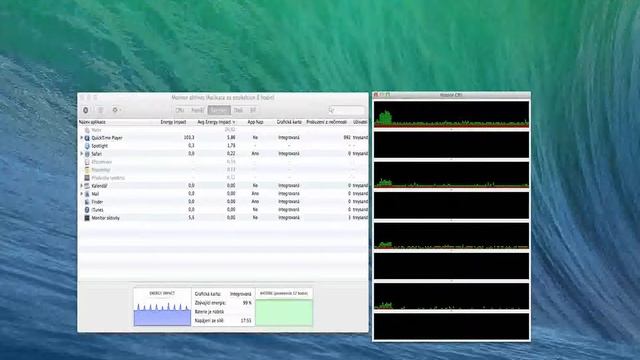640x360 pixels.
Task: Switch to the Paměť tab
Action: pyautogui.click(x=198, y=110)
